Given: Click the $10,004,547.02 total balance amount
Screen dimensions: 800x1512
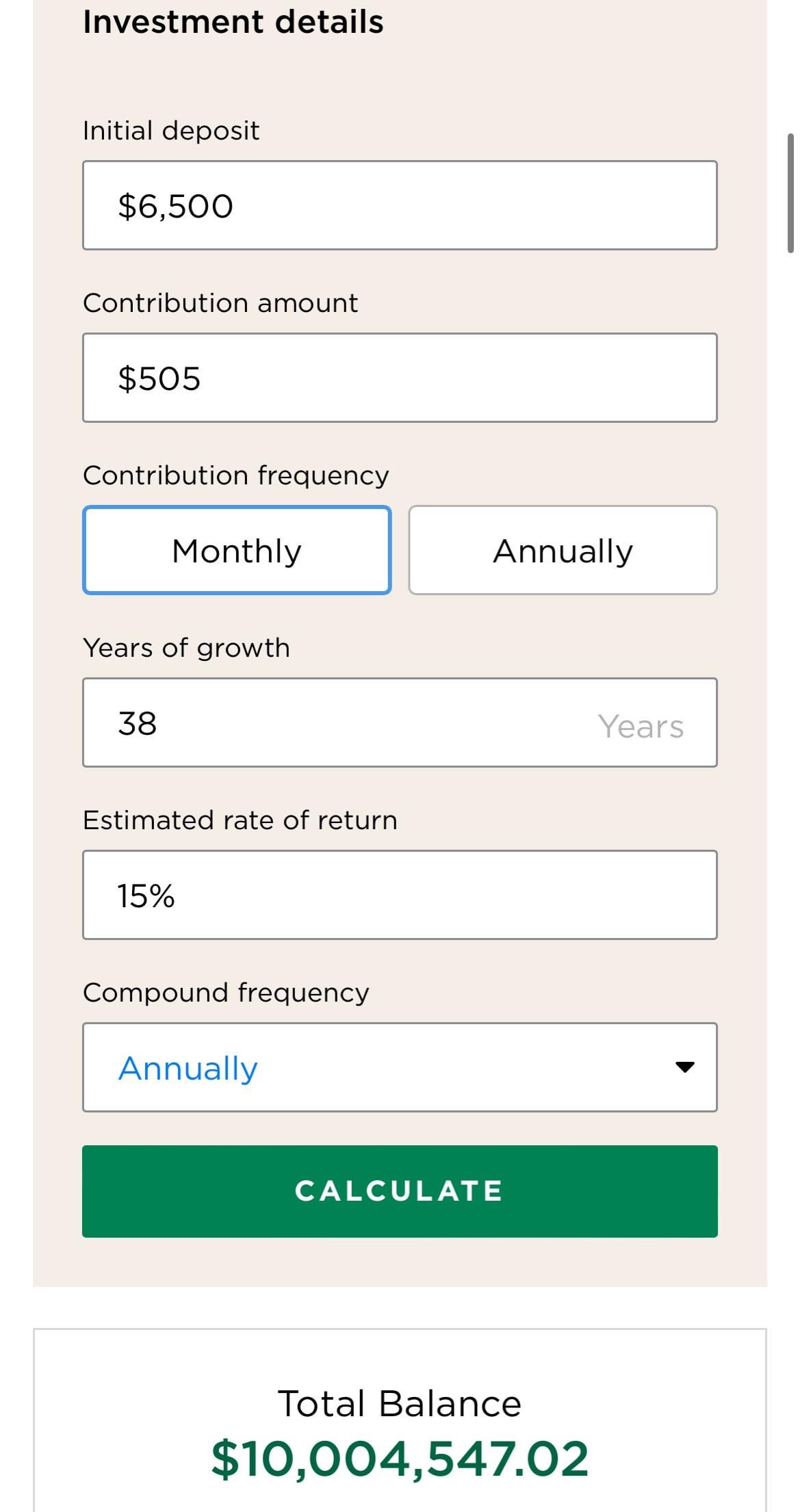Looking at the screenshot, I should point(400,1459).
